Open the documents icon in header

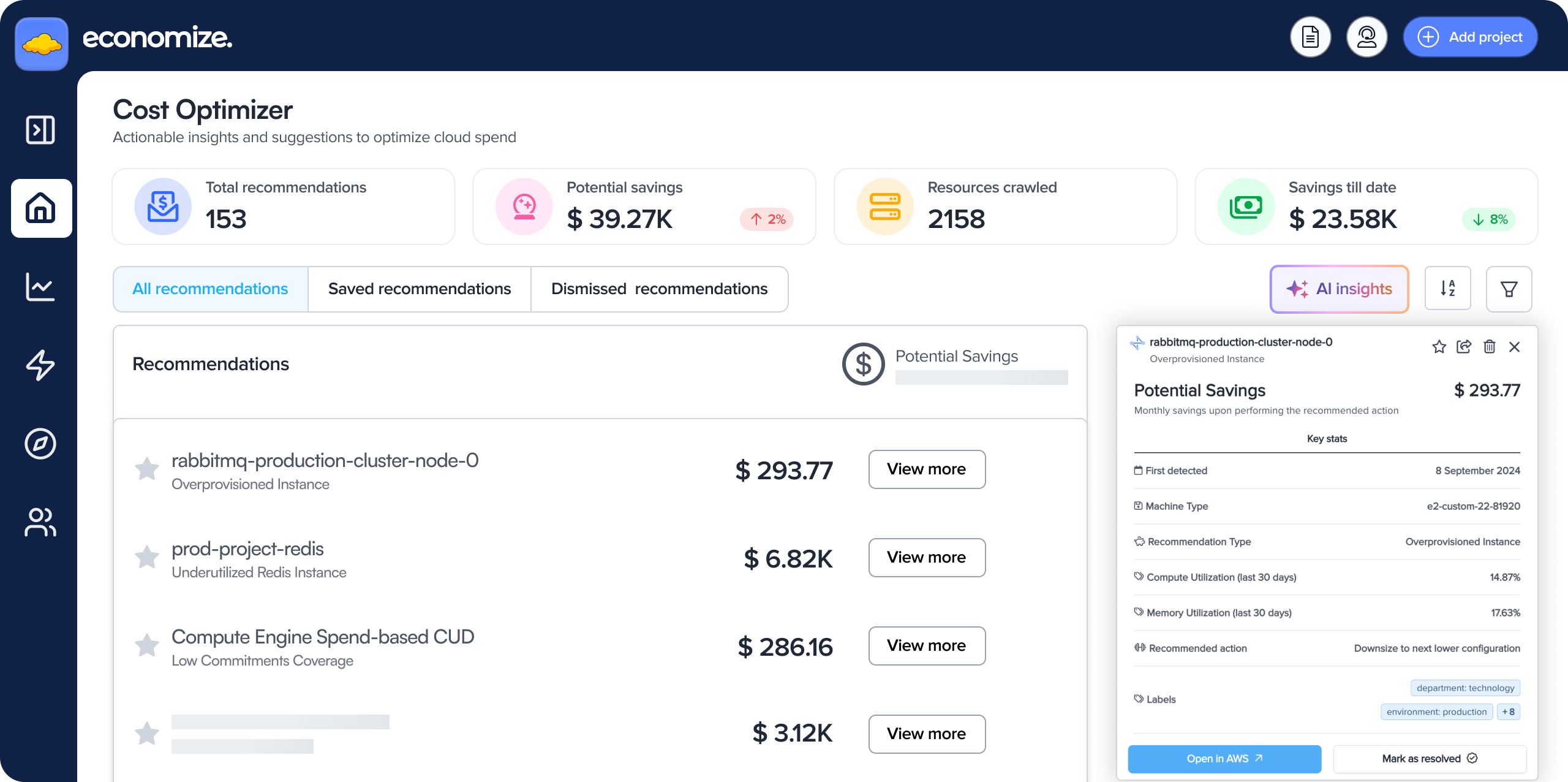coord(1310,37)
